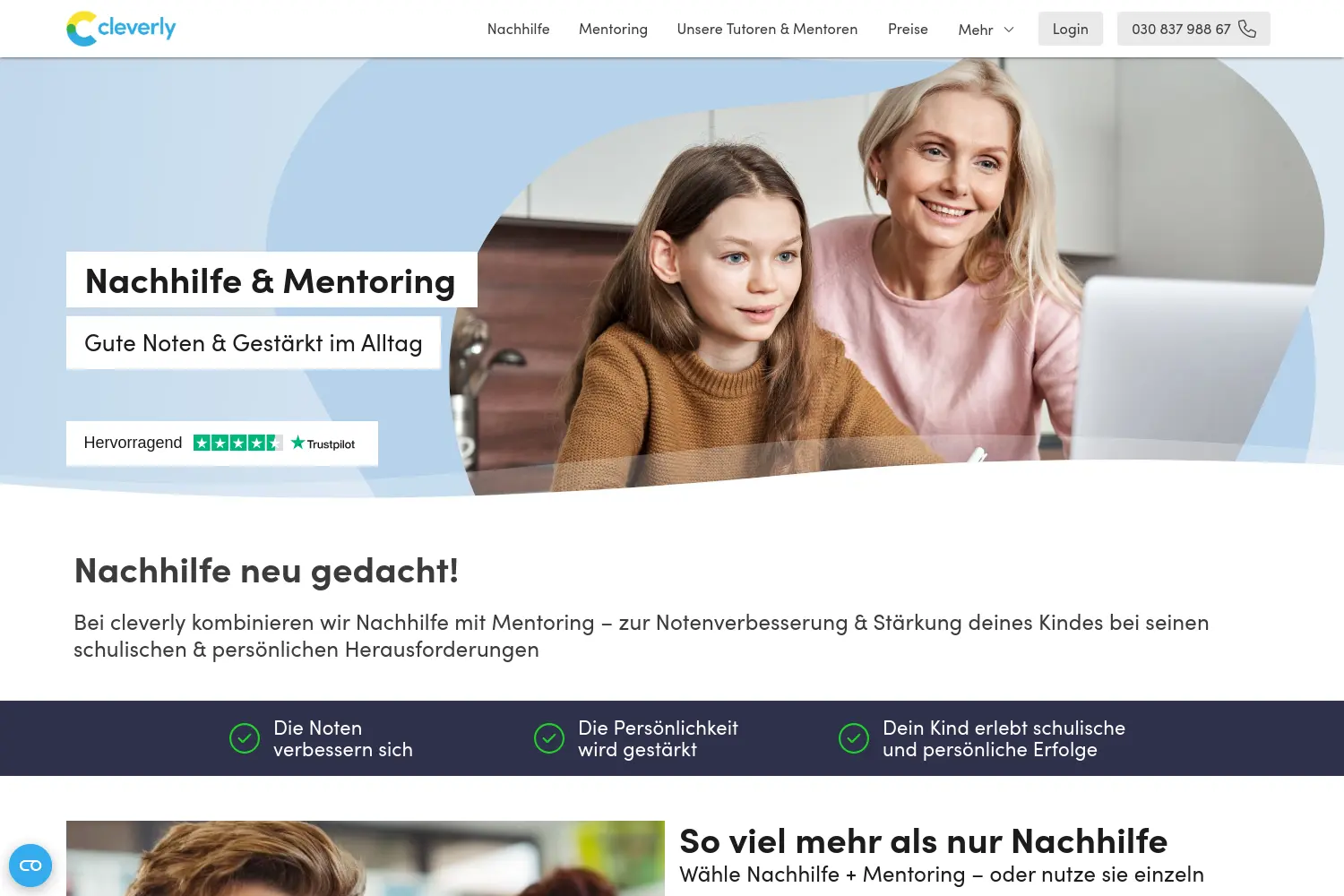The image size is (1344, 896).
Task: Click the phone handset icon
Action: 1247,29
